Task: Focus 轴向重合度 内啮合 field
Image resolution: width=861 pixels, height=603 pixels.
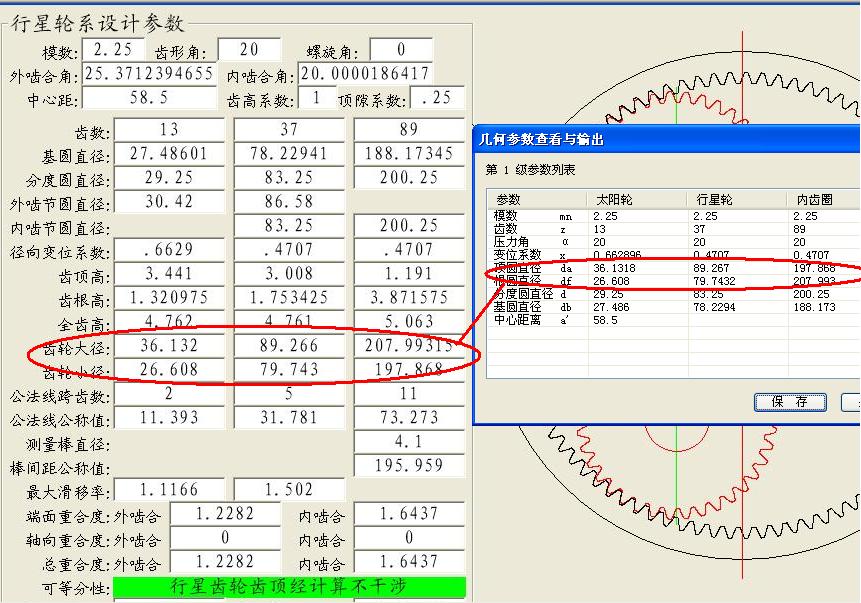Action: [409, 538]
